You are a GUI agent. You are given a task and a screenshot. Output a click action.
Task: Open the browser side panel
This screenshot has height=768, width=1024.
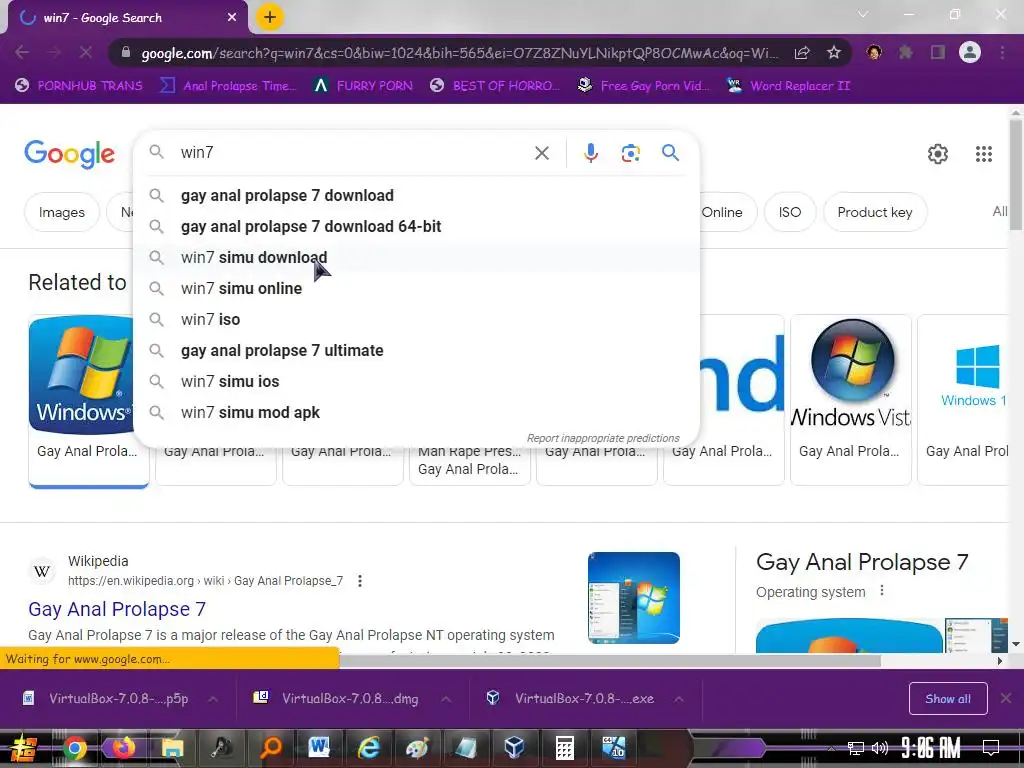938,52
